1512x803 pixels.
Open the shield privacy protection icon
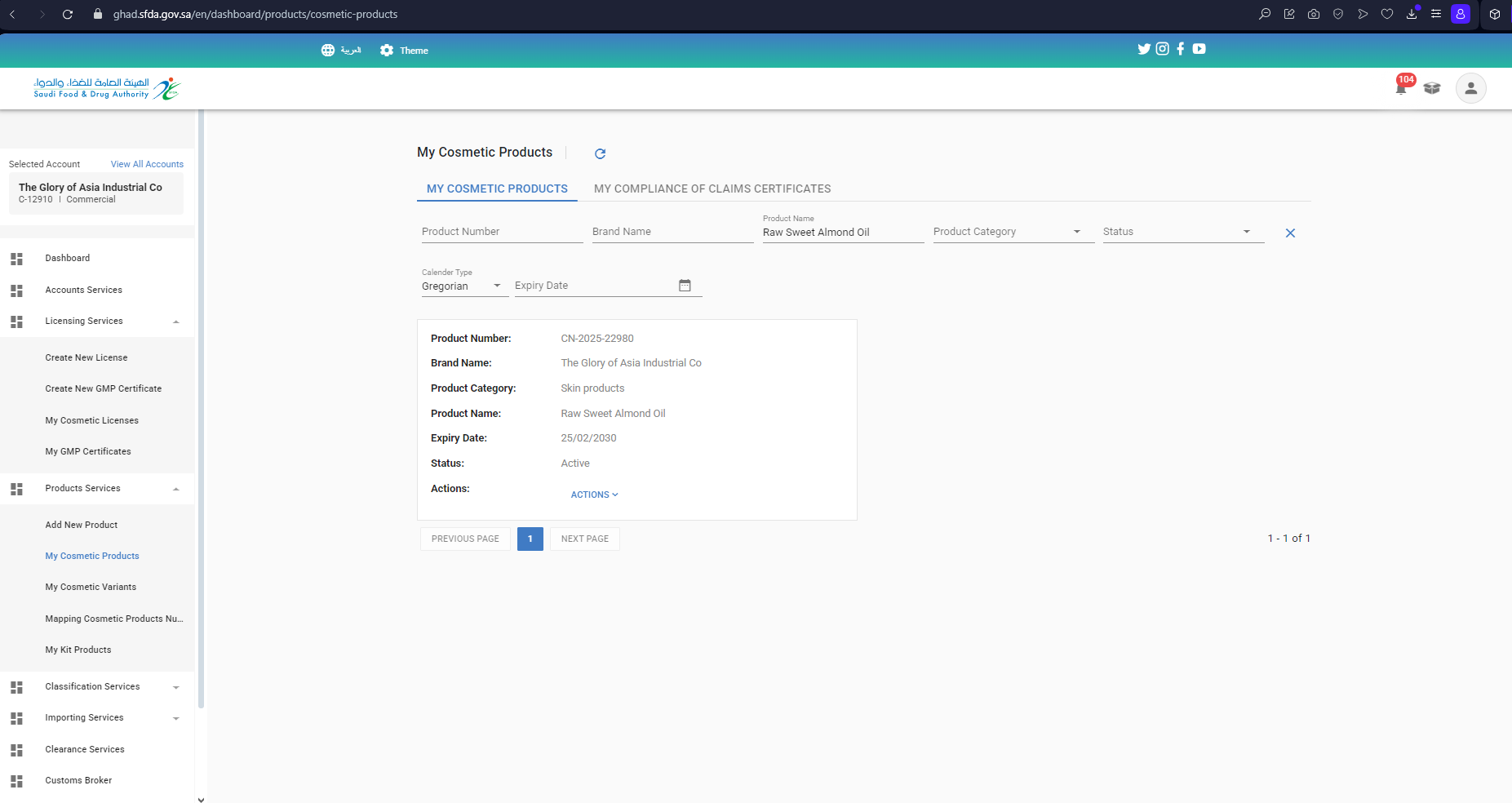(1338, 14)
